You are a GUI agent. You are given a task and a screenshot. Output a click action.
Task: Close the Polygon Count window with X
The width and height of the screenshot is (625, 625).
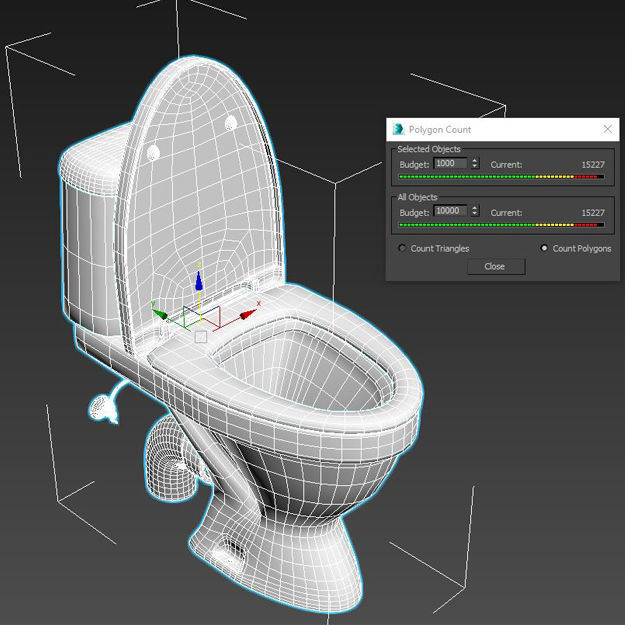[607, 129]
